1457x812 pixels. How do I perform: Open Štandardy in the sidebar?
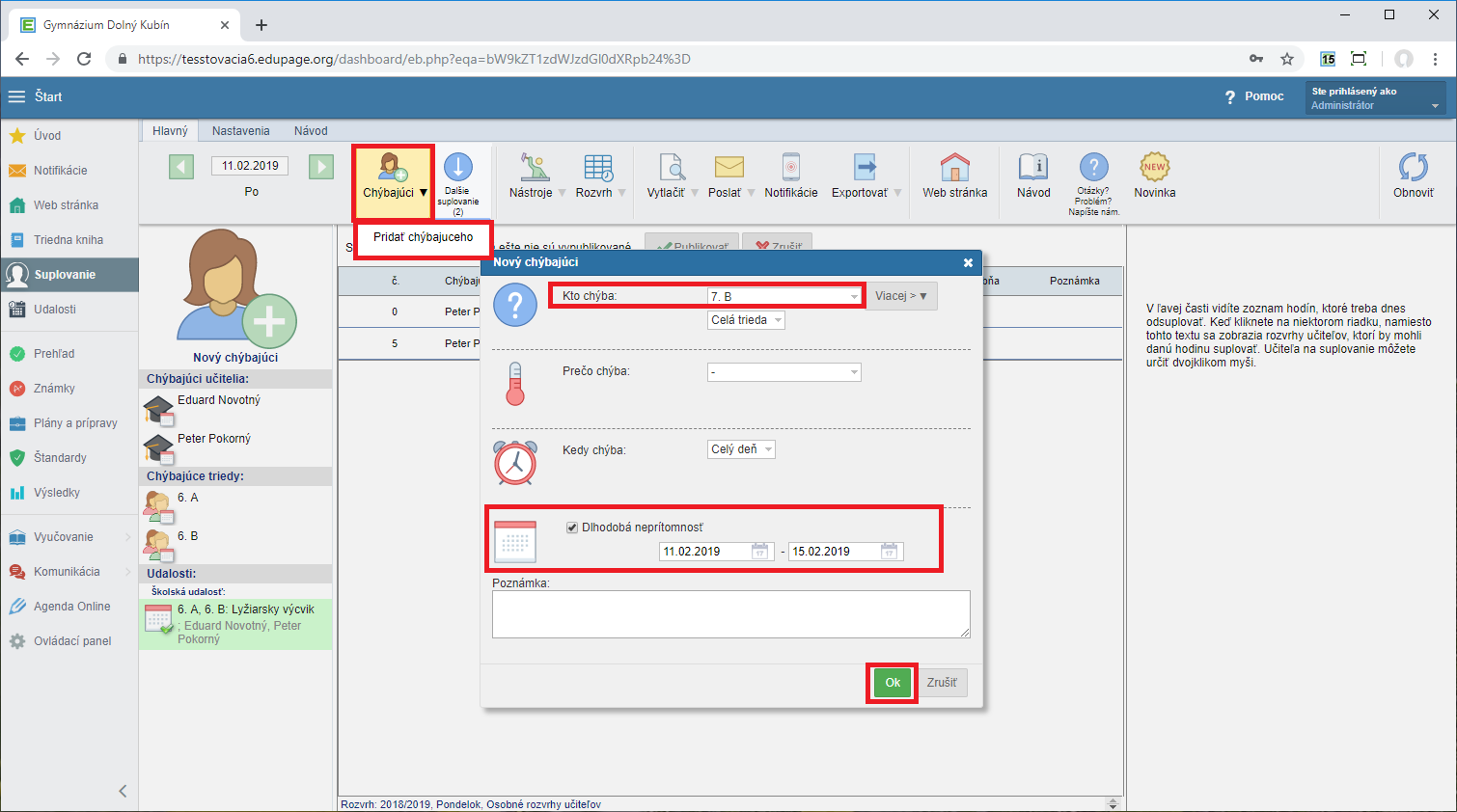tap(60, 458)
